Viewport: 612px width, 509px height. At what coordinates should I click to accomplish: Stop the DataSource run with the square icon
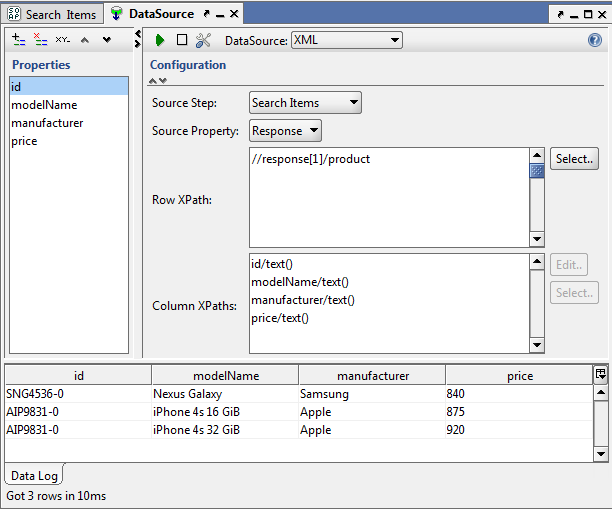click(x=182, y=40)
